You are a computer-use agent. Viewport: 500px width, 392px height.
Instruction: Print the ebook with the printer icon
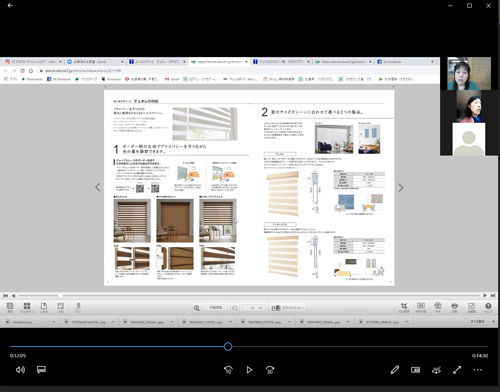[x=454, y=307]
